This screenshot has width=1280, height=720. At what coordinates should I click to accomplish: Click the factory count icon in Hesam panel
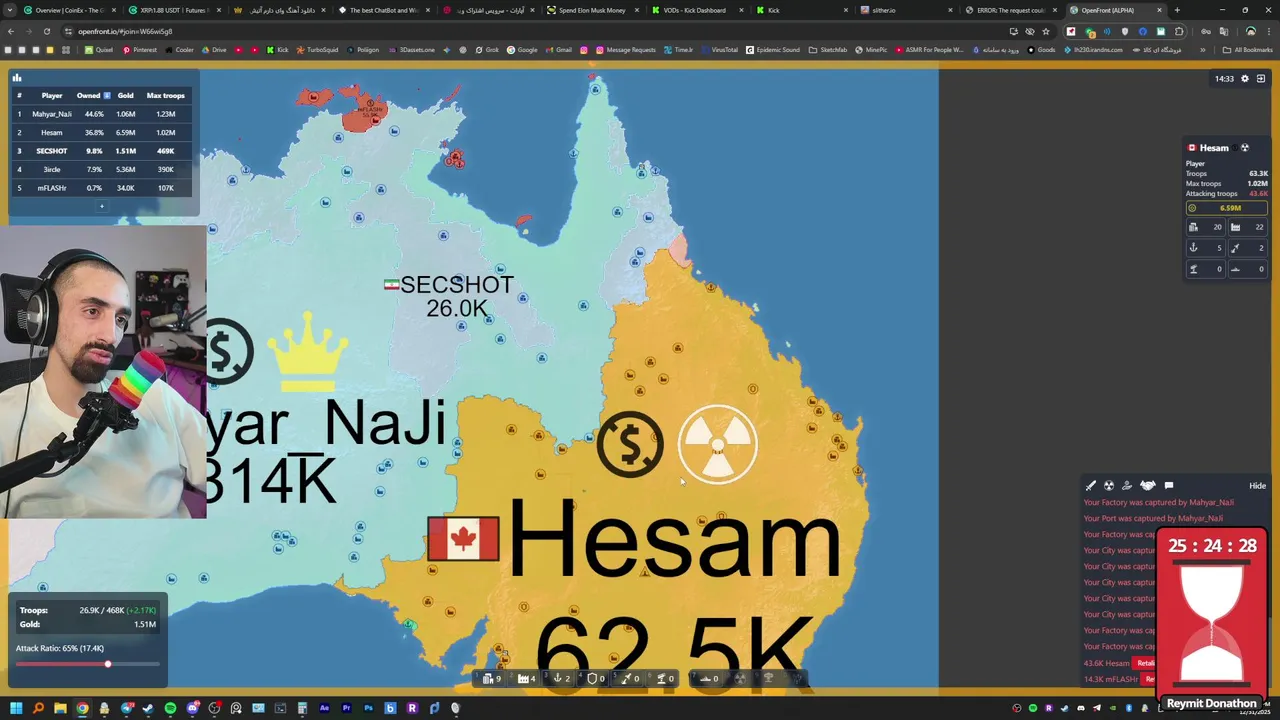[1236, 227]
